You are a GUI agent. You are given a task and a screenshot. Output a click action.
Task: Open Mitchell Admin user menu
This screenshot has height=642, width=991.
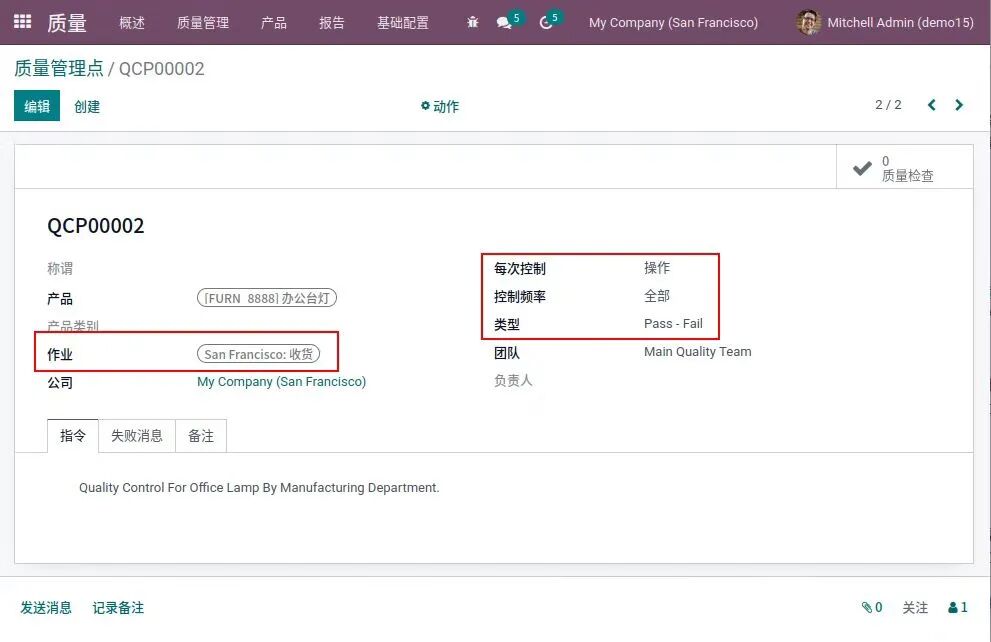tap(885, 22)
